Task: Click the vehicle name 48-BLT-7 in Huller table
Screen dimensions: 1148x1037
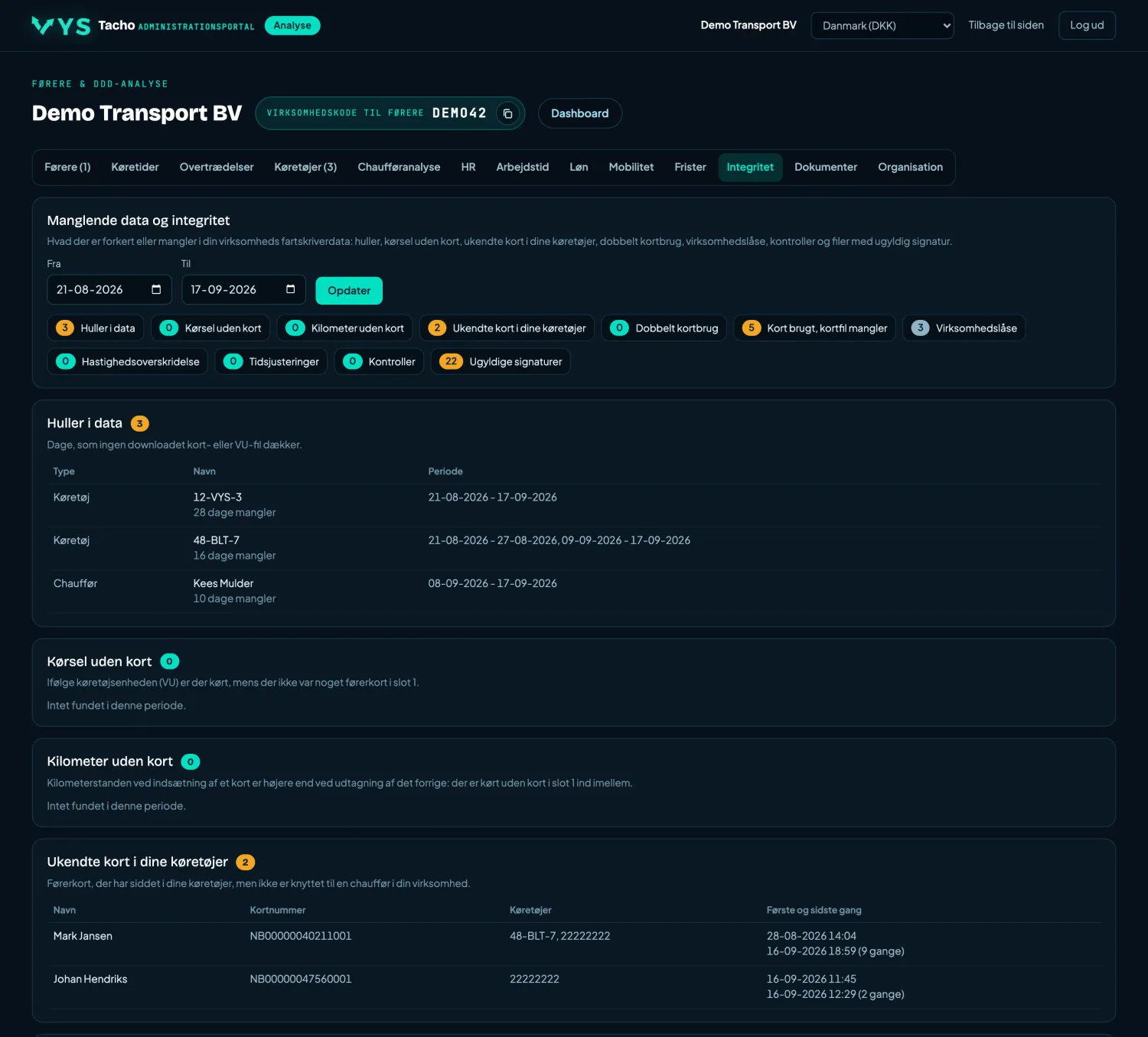Action: click(x=217, y=540)
